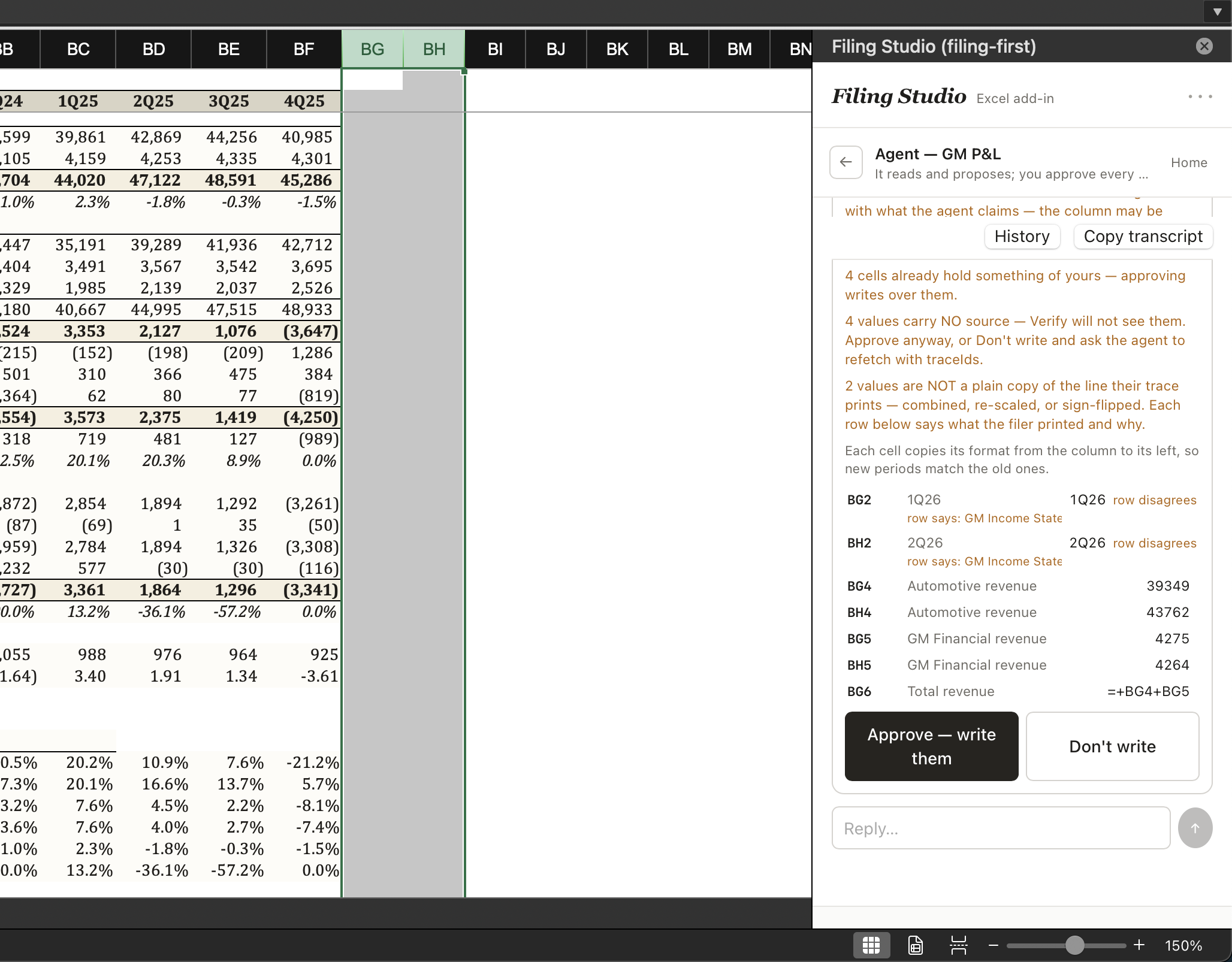
Task: Open the Filing Studio three-dot options menu
Action: point(1200,96)
